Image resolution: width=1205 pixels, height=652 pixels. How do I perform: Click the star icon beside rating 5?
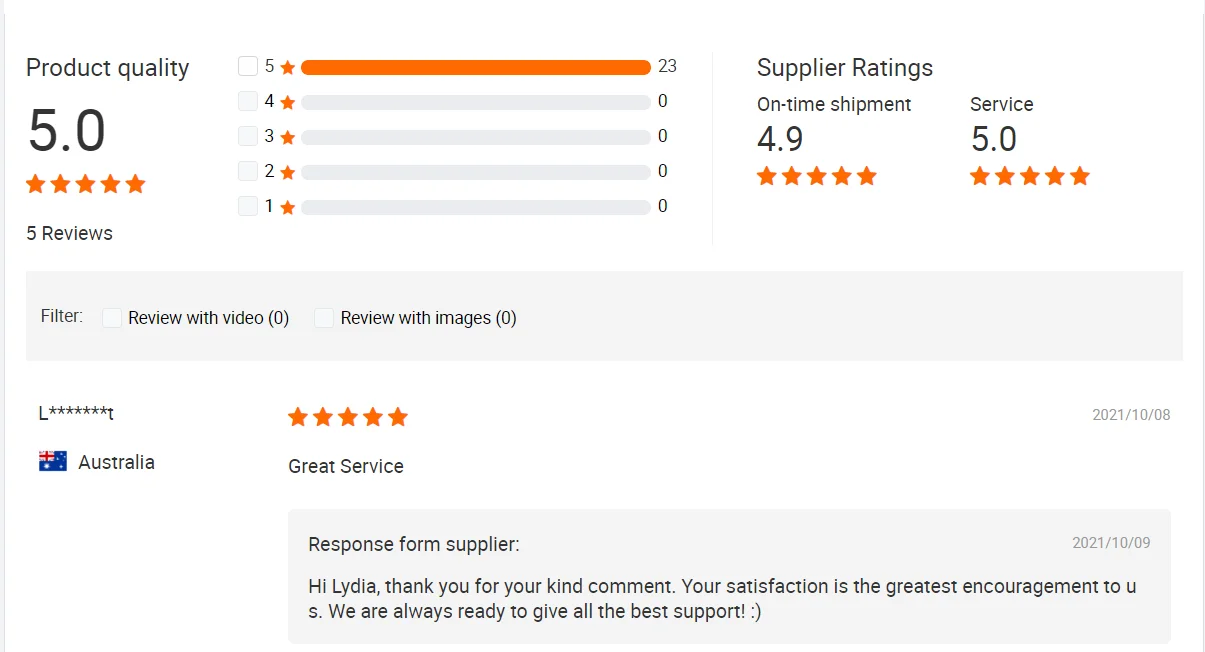coord(288,68)
